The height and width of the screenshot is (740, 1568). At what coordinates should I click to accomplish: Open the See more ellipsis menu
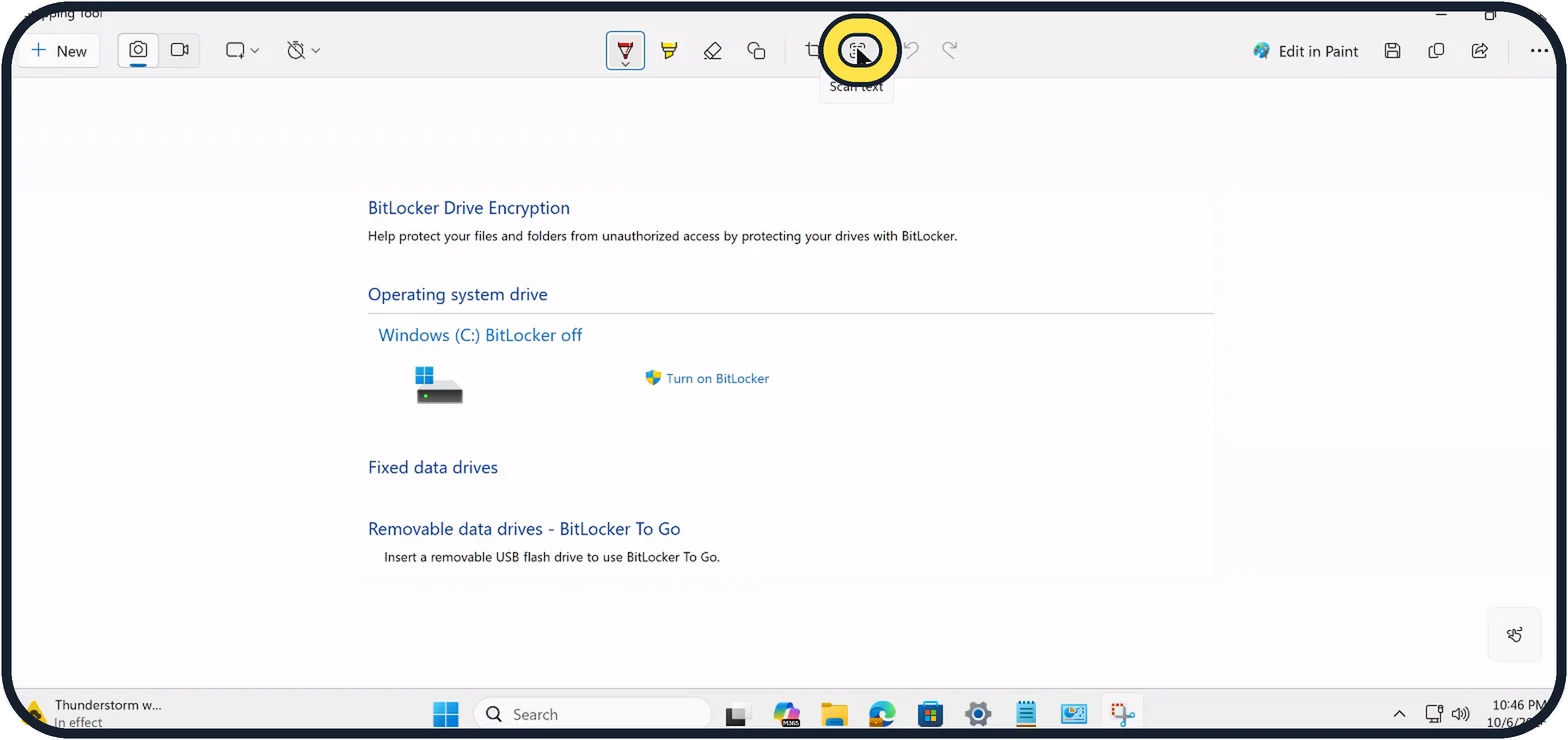click(x=1539, y=51)
